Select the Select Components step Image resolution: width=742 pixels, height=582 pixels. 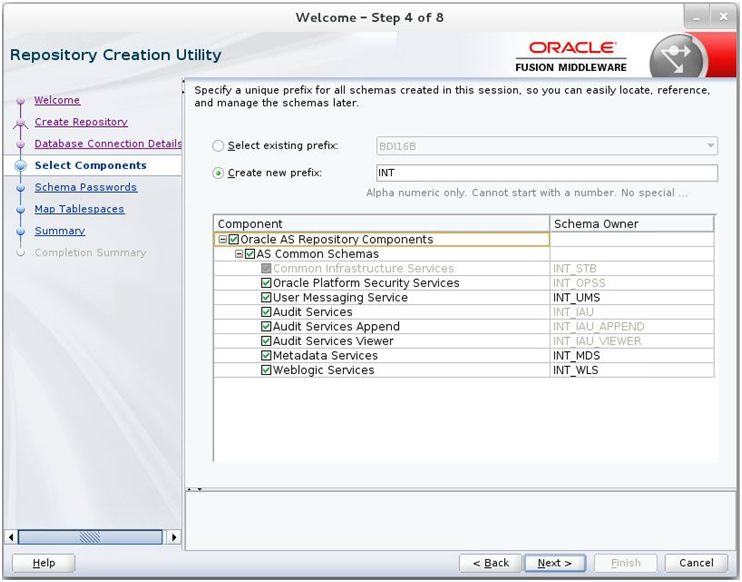click(x=90, y=166)
